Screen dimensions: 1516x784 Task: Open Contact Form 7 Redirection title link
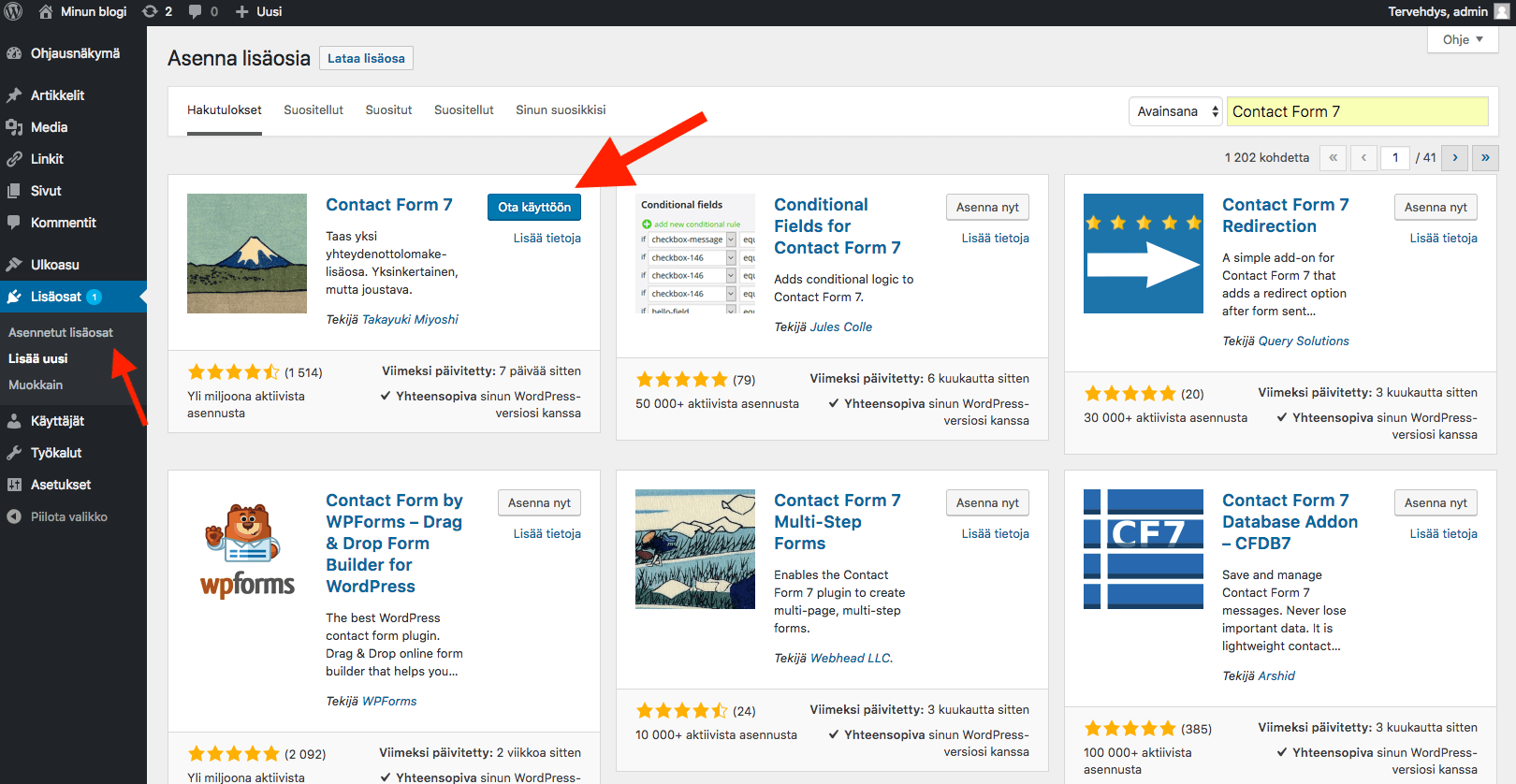(1286, 215)
